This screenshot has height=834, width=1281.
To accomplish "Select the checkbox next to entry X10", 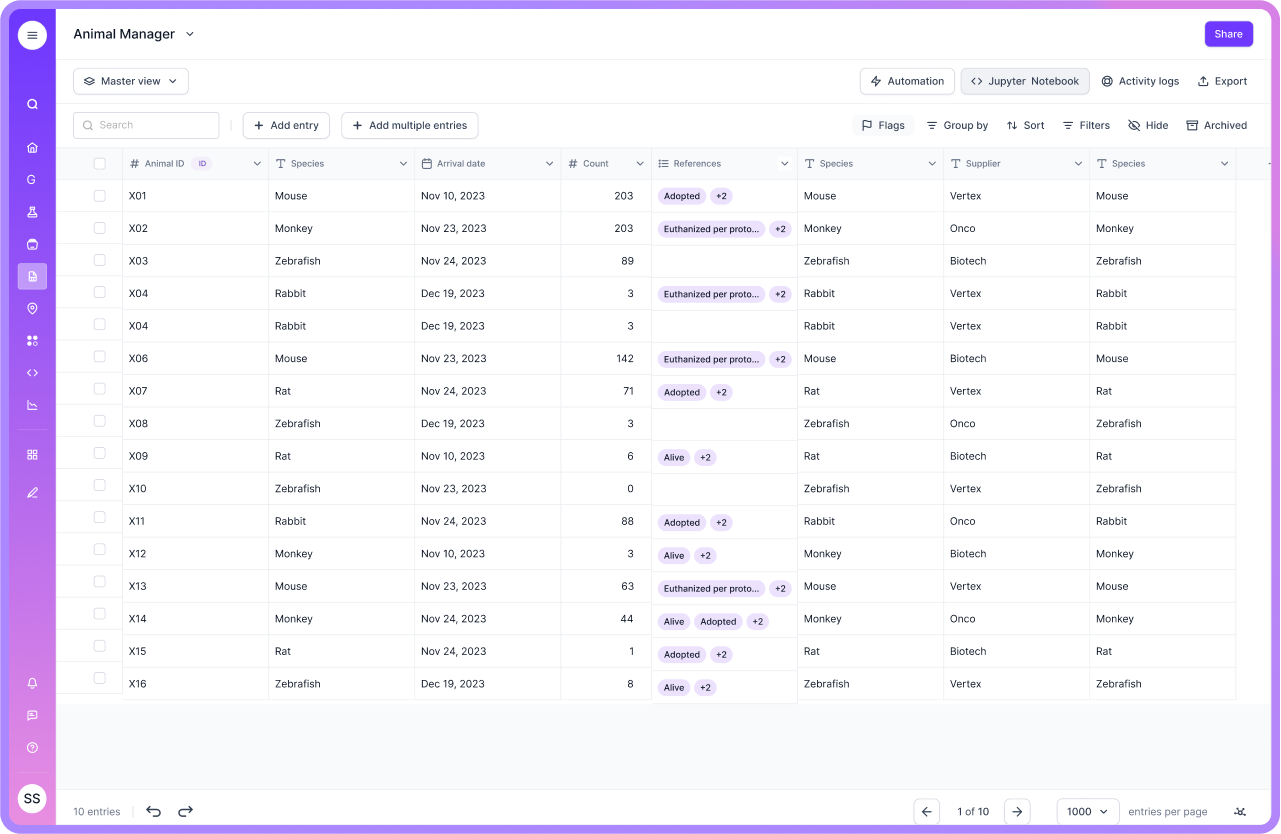I will click(x=100, y=488).
